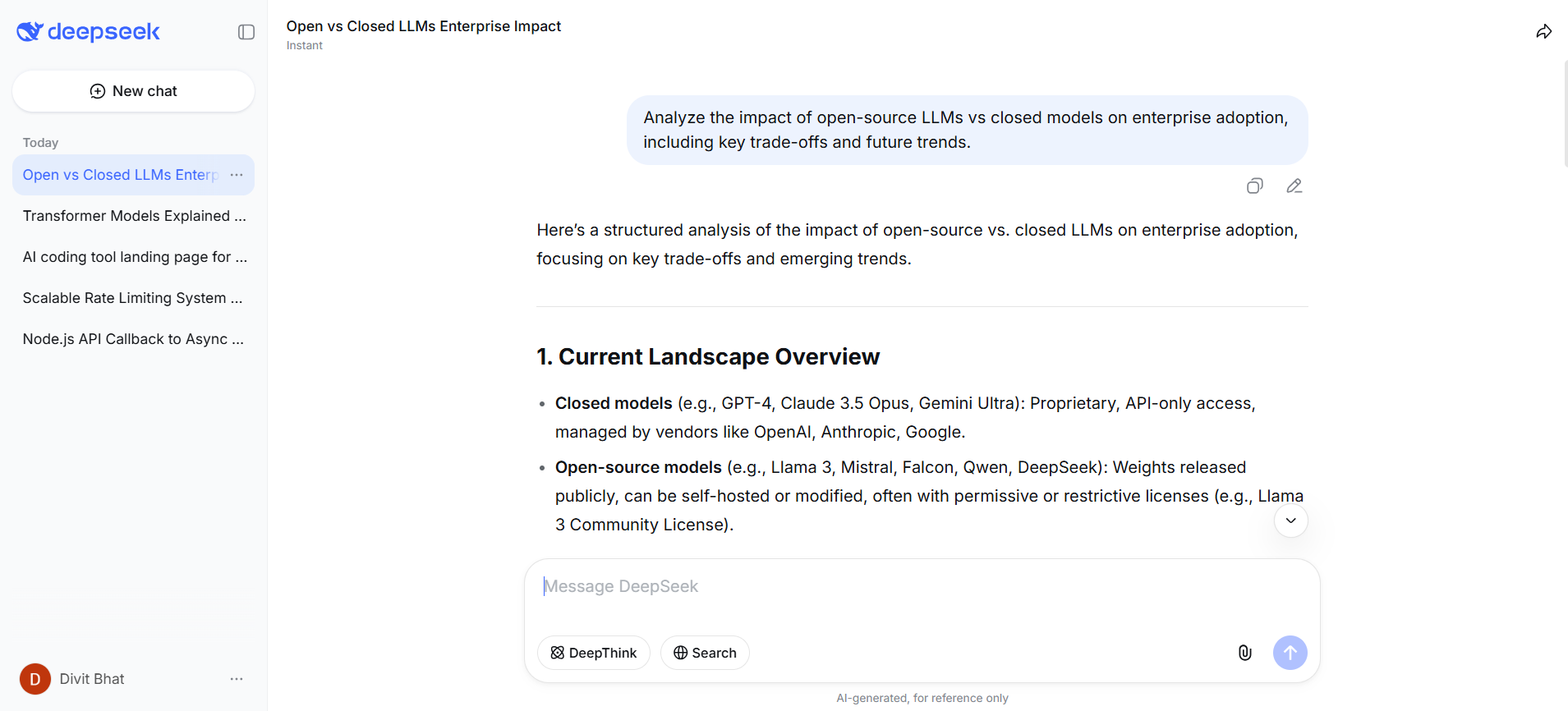Send the message with the arrow button

(1290, 653)
